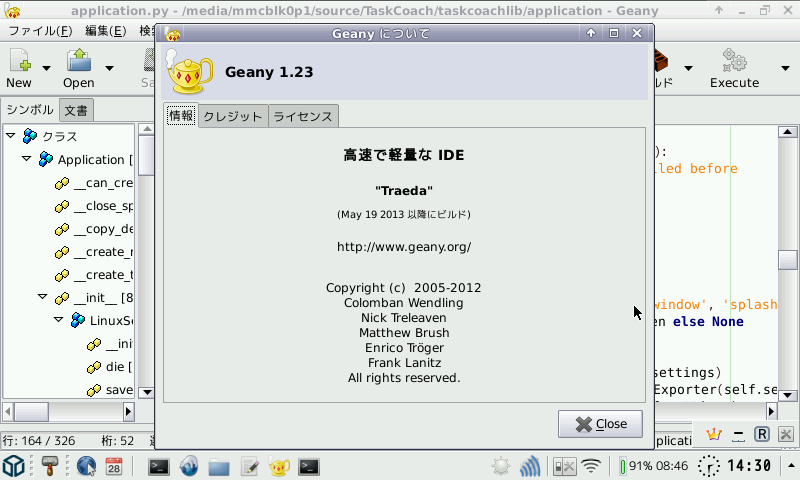Open the calendar 28 icon in taskbar

tap(114, 466)
